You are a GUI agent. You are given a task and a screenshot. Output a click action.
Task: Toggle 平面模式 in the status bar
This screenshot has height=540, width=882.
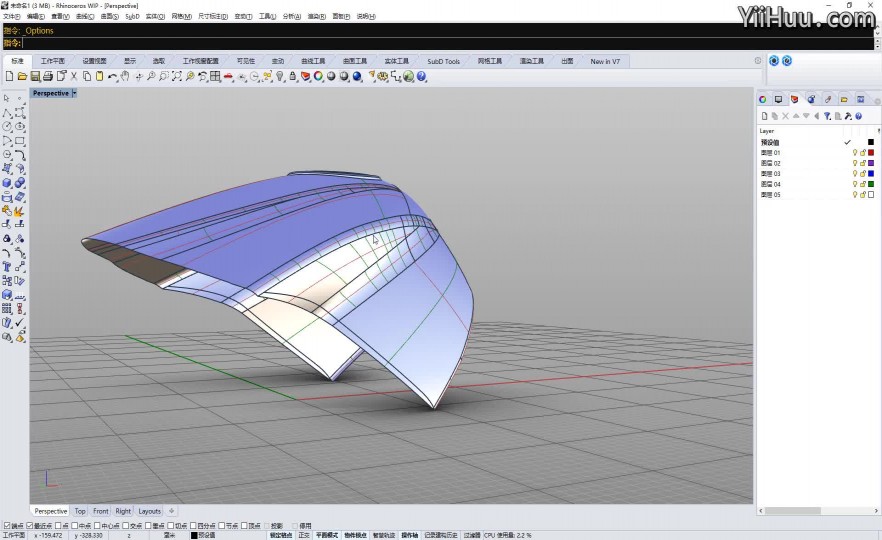click(x=327, y=536)
